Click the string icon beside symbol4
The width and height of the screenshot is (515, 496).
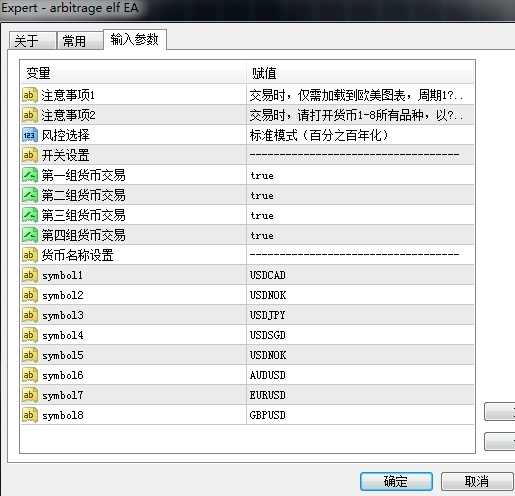[29, 335]
